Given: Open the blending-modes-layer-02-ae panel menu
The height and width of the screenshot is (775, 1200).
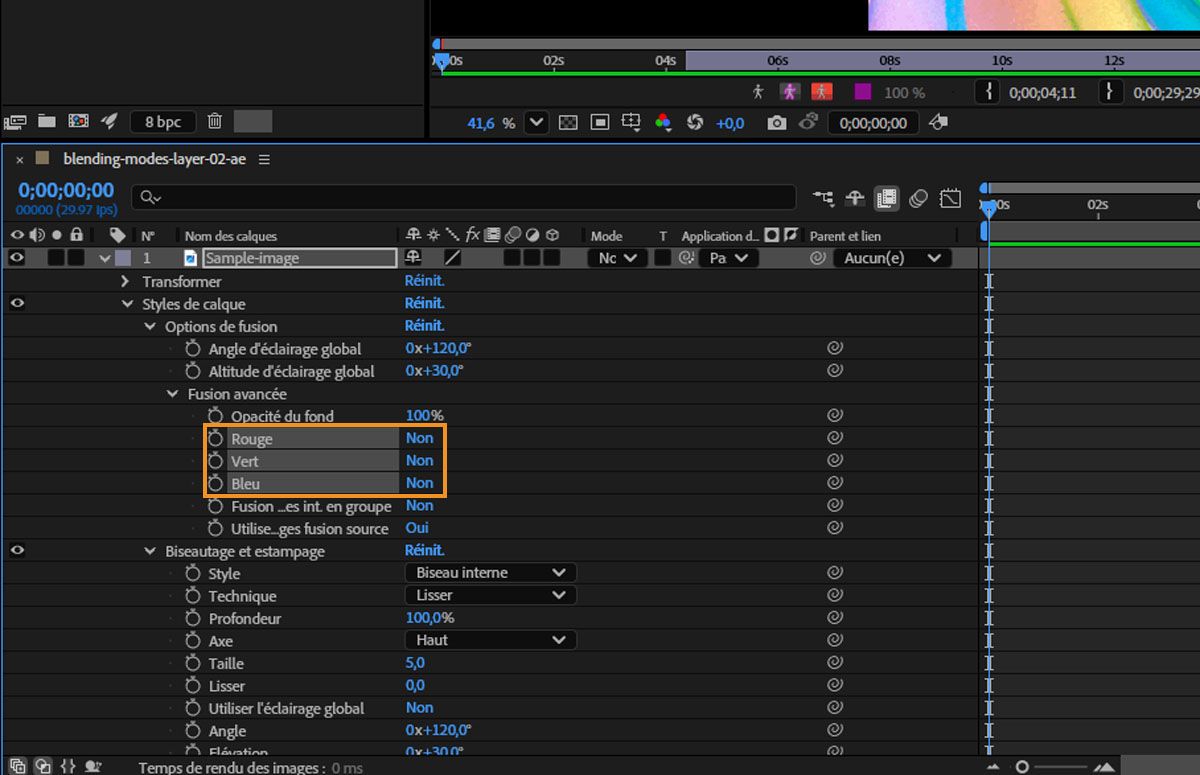Looking at the screenshot, I should 264,160.
